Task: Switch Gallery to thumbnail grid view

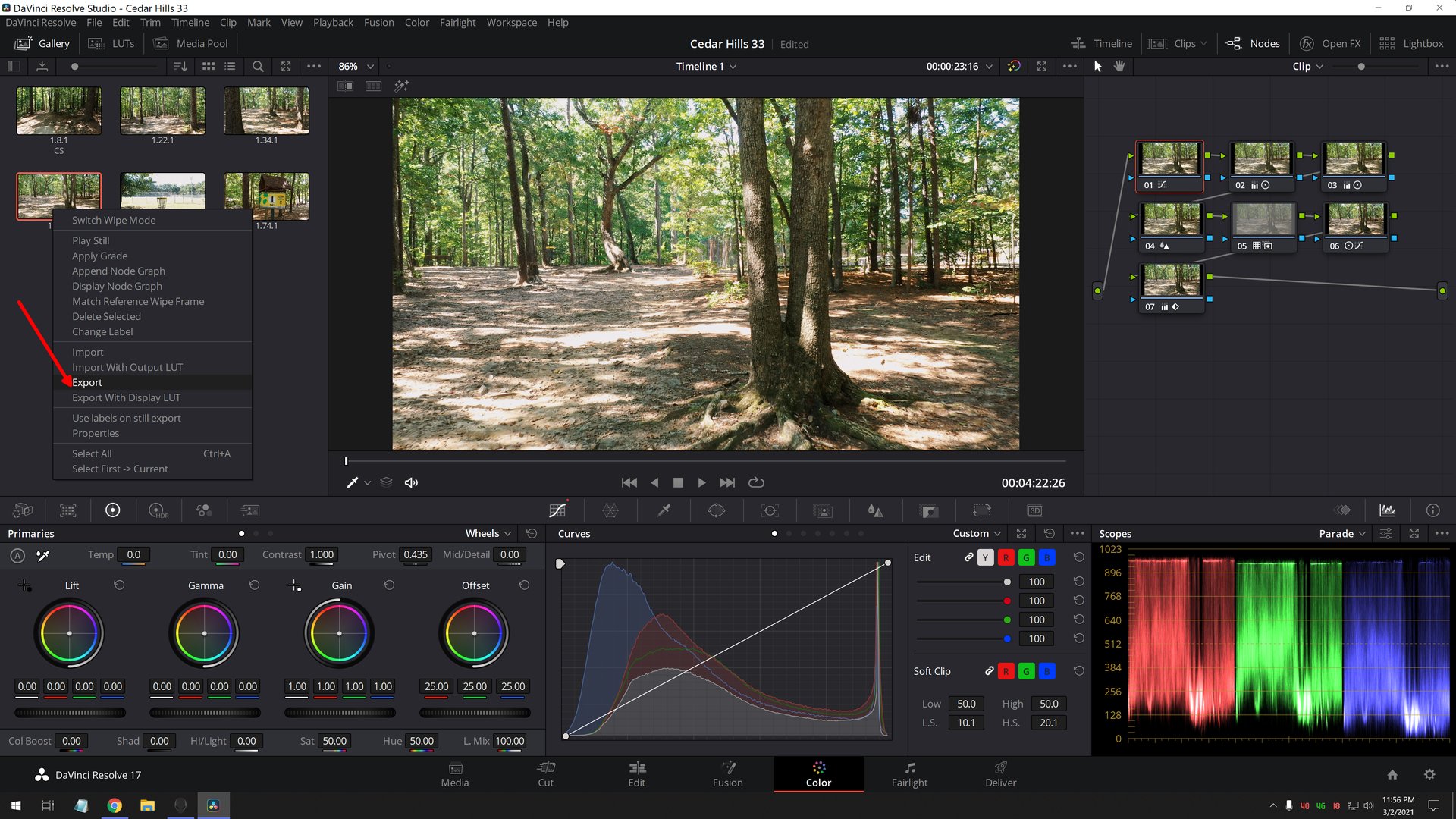Action: tap(208, 67)
